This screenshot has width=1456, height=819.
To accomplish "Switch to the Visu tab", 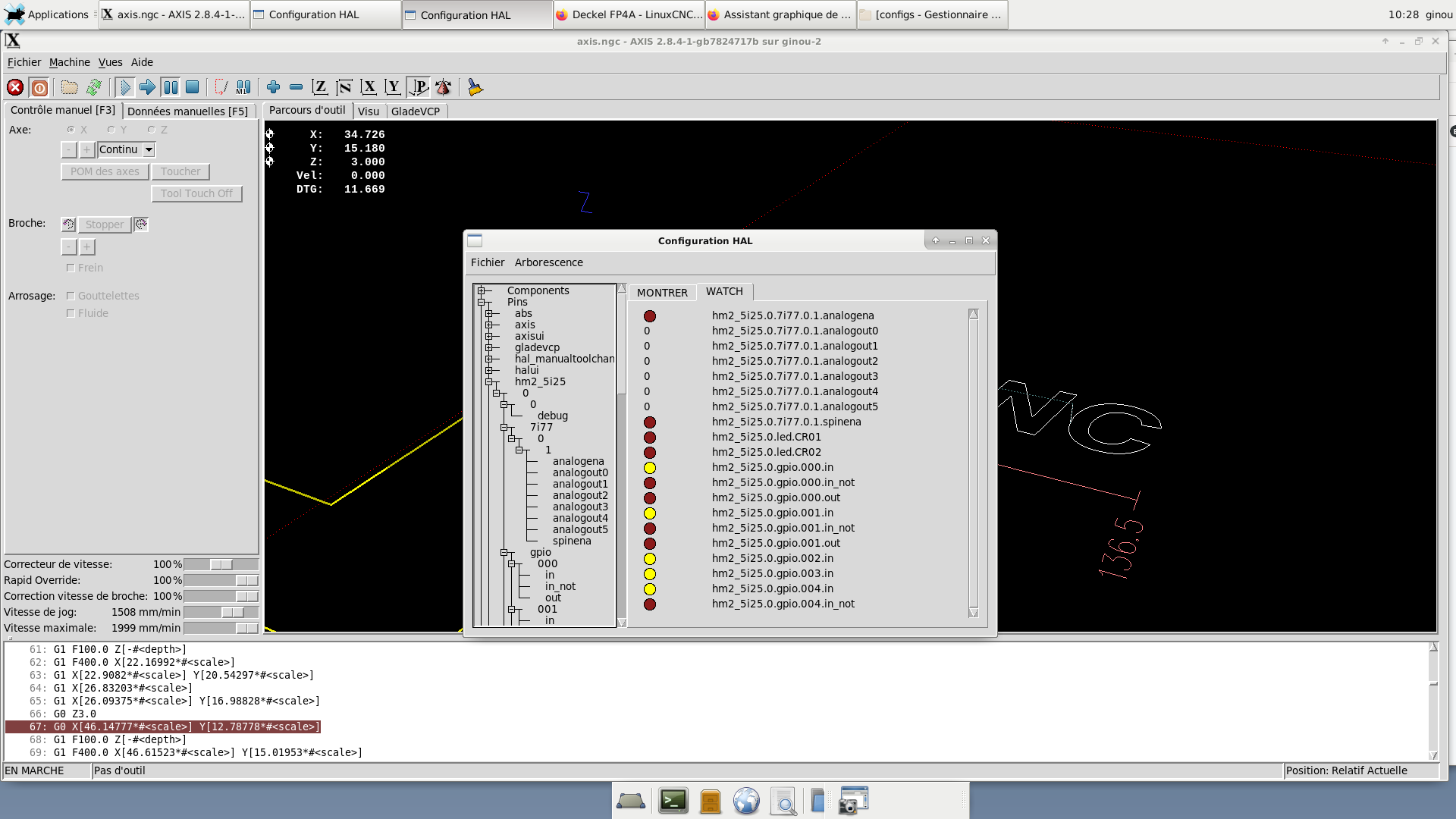I will tap(369, 111).
